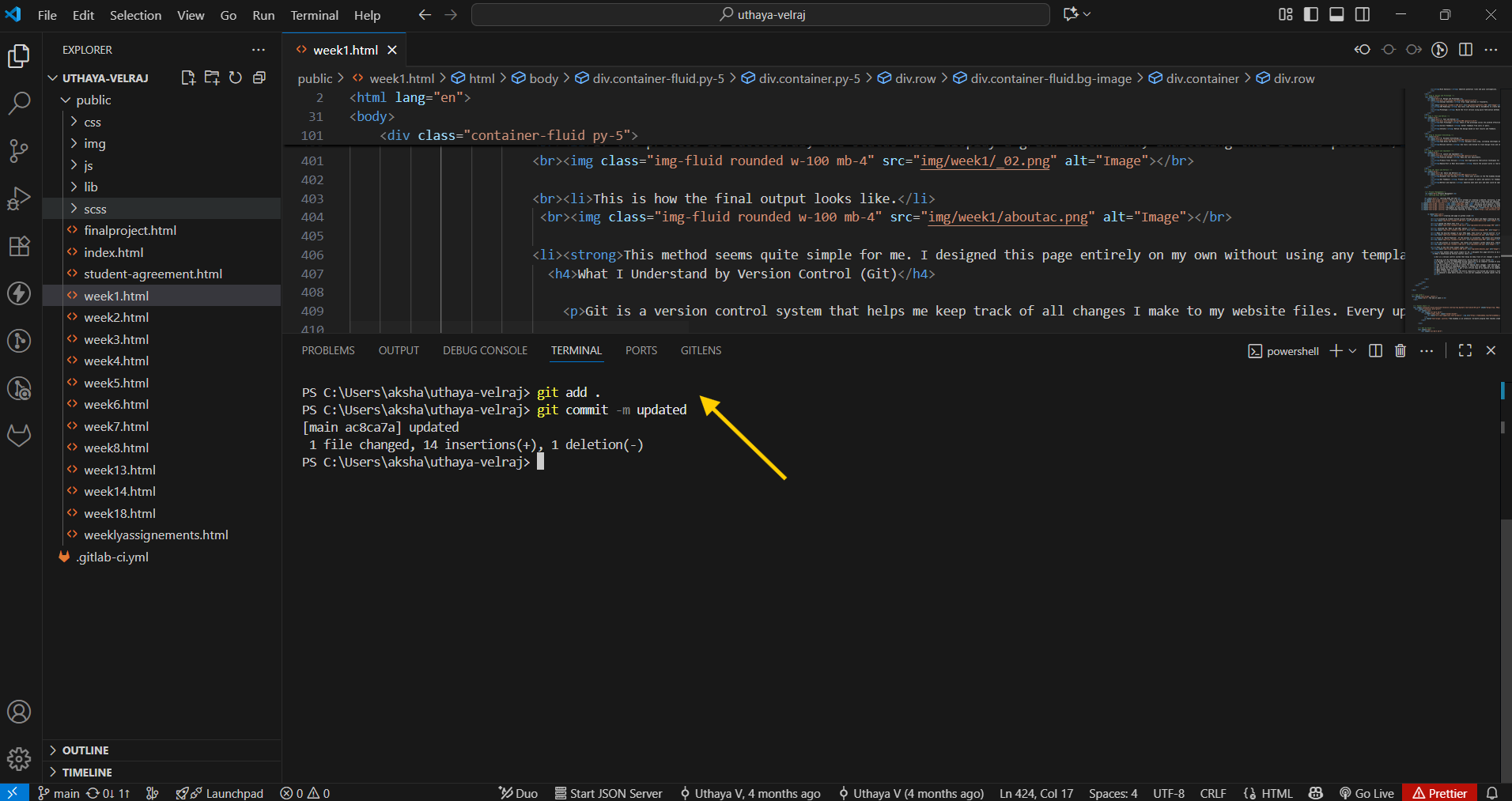1512x801 pixels.
Task: Expand the js folder
Action: pos(161,165)
